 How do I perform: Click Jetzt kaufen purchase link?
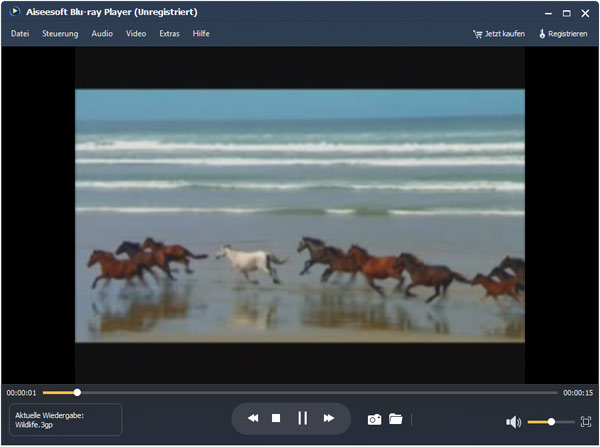499,34
